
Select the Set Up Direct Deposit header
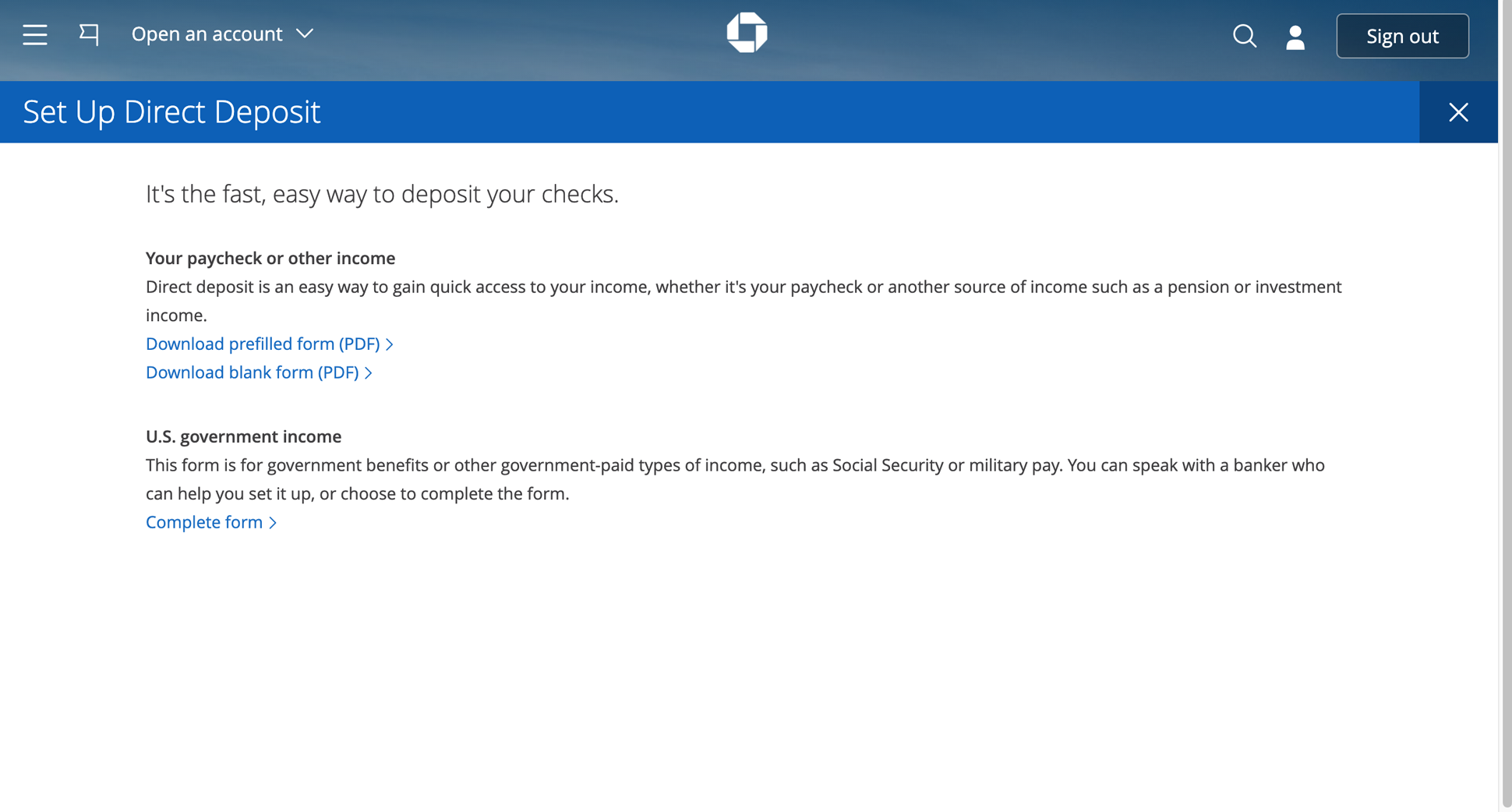pos(170,111)
